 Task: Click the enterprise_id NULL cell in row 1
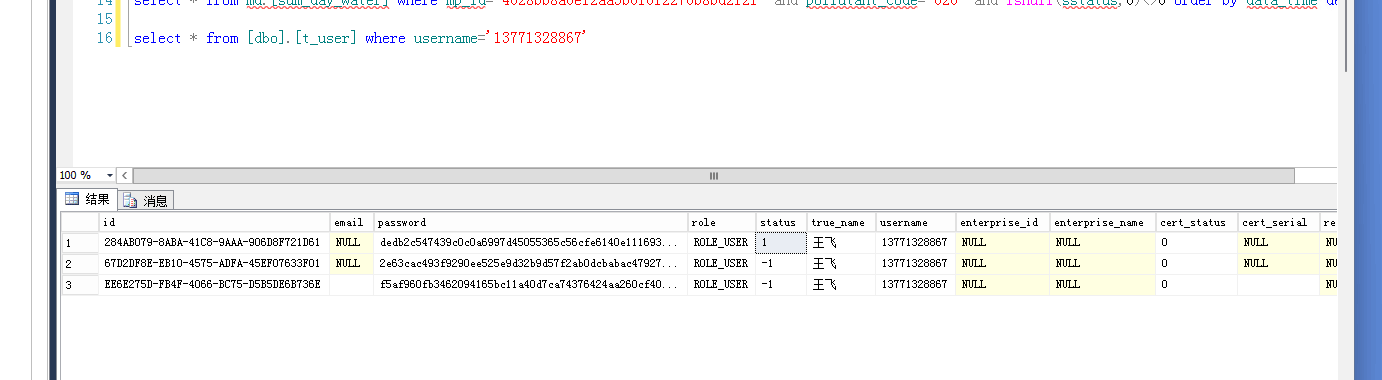(1002, 242)
